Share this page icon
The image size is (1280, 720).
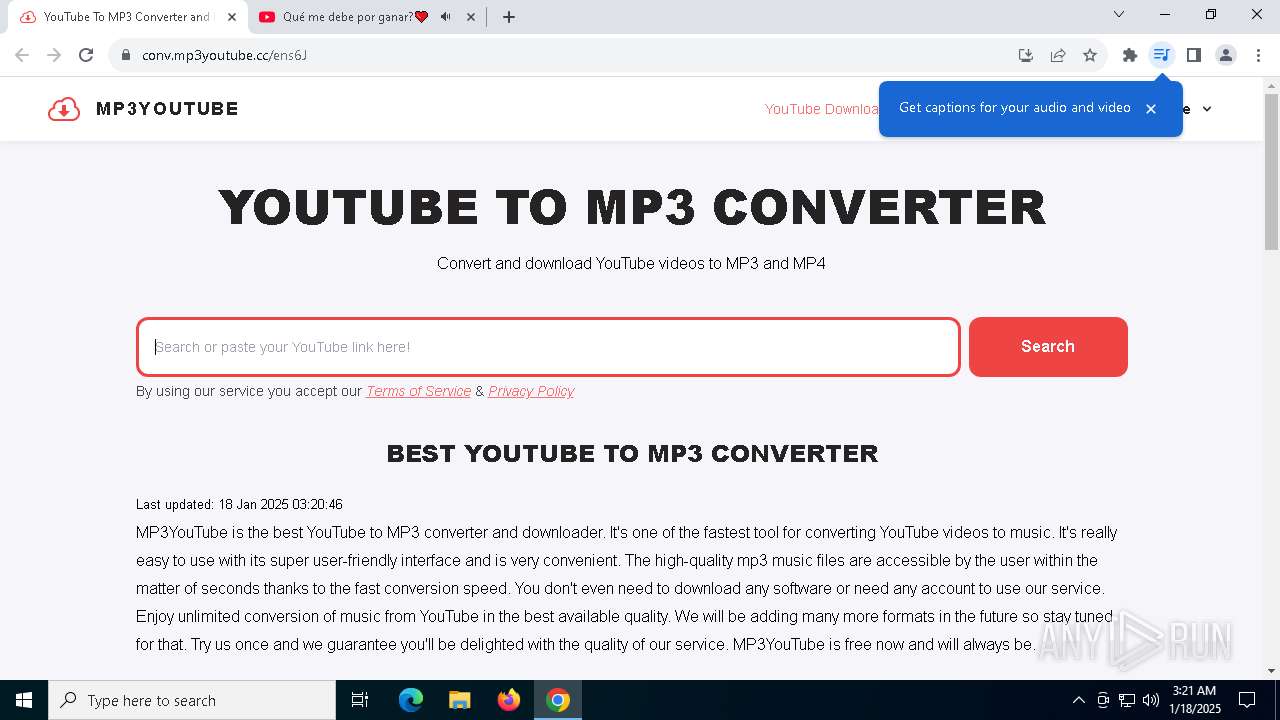coord(1058,55)
